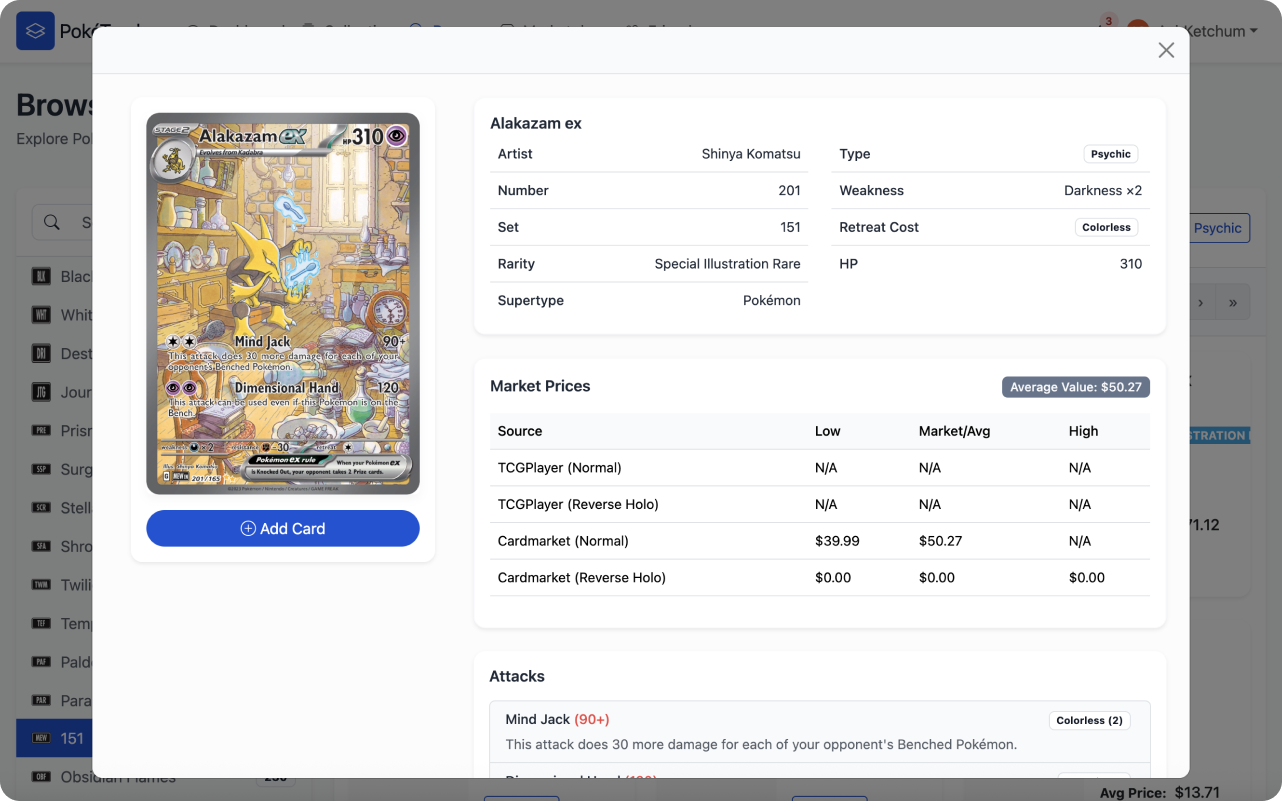
Task: Add Alakazam ex with Add Card button
Action: click(283, 528)
